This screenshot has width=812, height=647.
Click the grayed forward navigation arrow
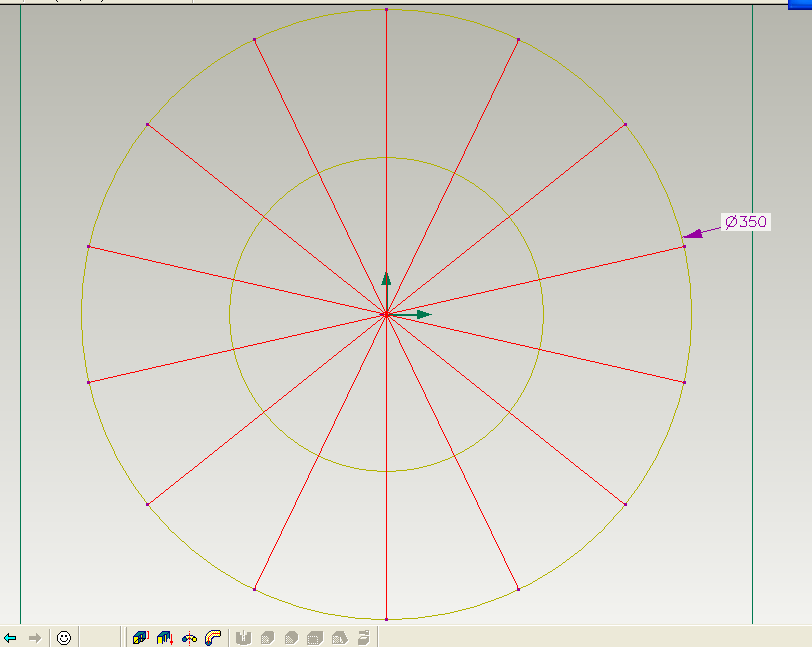point(35,635)
